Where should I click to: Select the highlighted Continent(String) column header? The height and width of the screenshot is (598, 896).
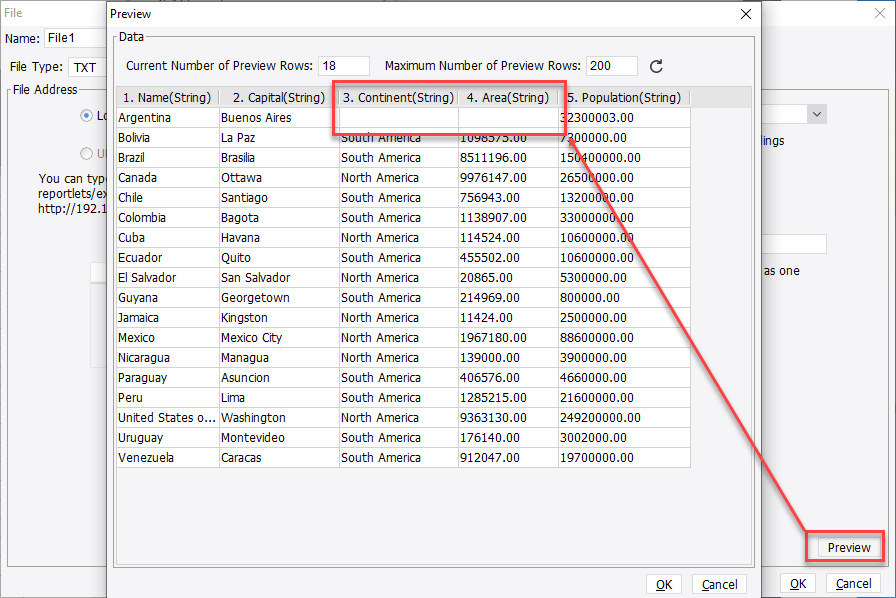[x=398, y=97]
